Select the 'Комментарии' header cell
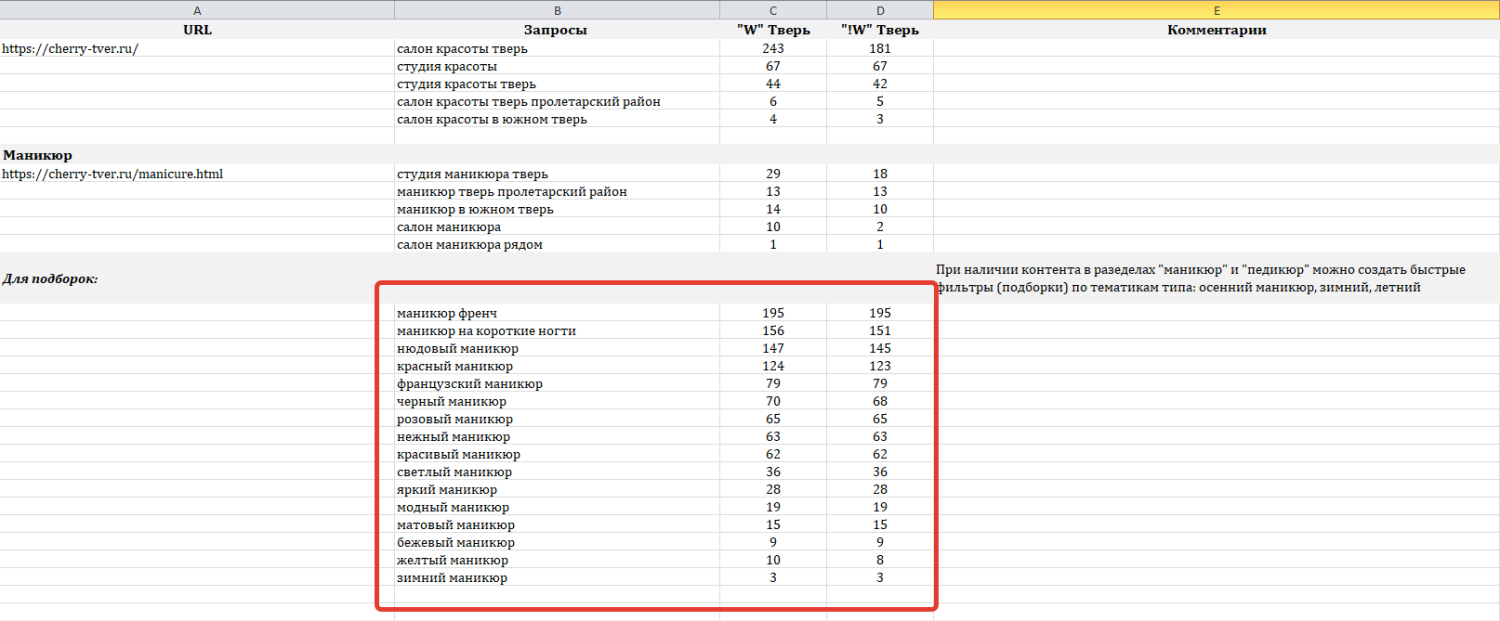This screenshot has height=621, width=1500. (1216, 30)
